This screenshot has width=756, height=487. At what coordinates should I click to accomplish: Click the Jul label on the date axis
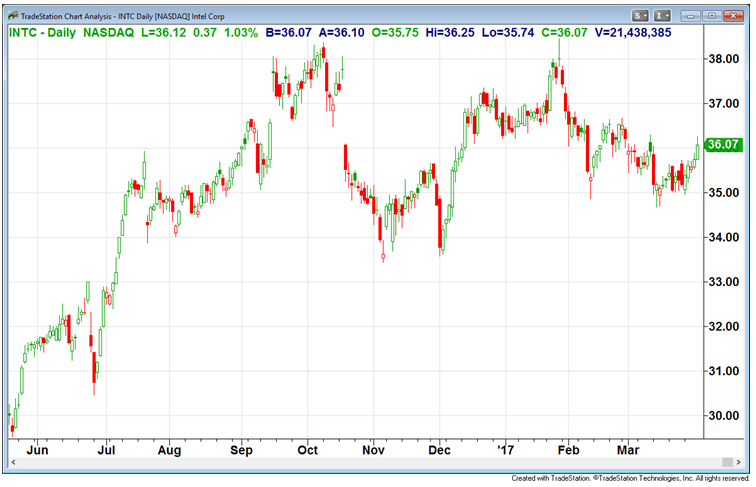click(106, 450)
